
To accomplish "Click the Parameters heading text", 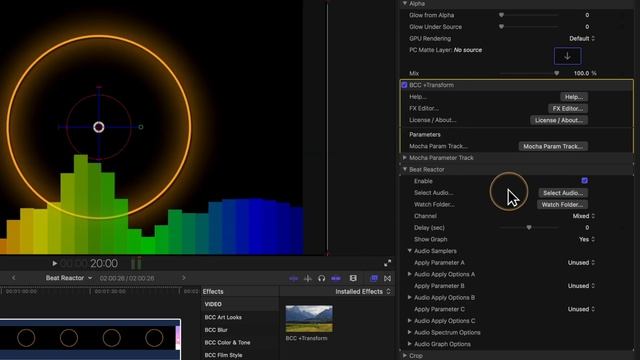I will [424, 134].
